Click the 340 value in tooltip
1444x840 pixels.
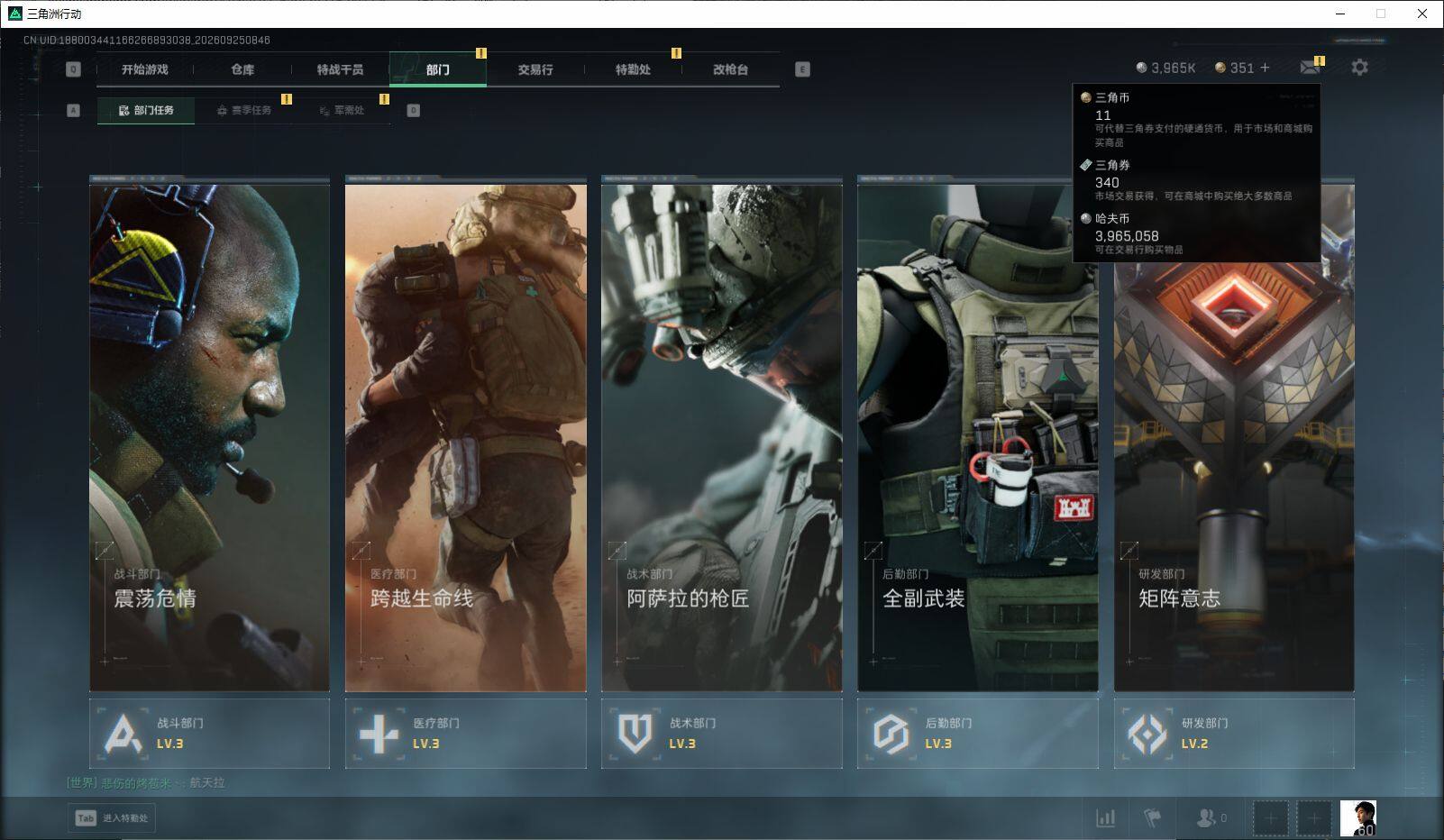point(1107,182)
